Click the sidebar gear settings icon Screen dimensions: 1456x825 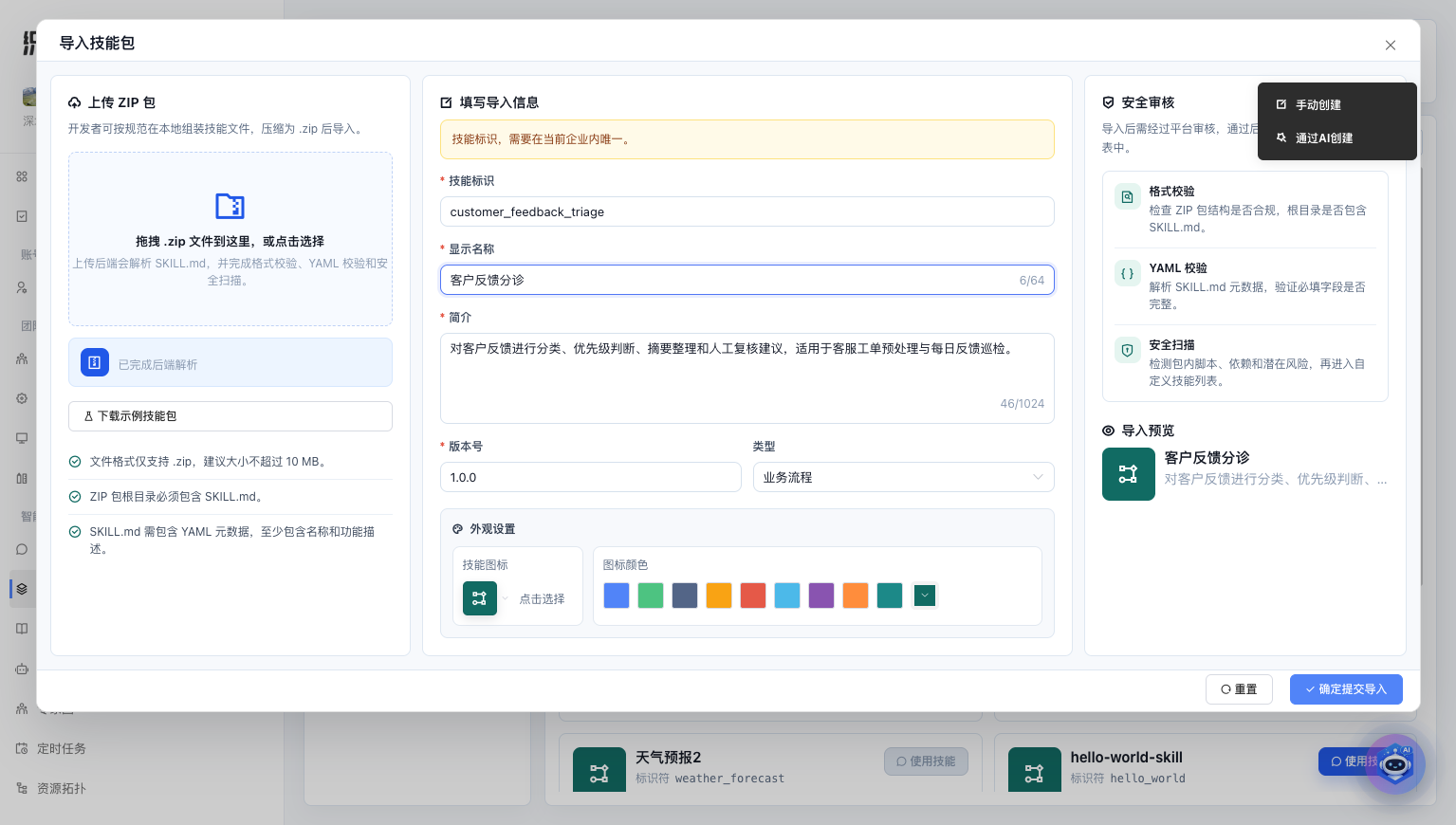click(22, 398)
